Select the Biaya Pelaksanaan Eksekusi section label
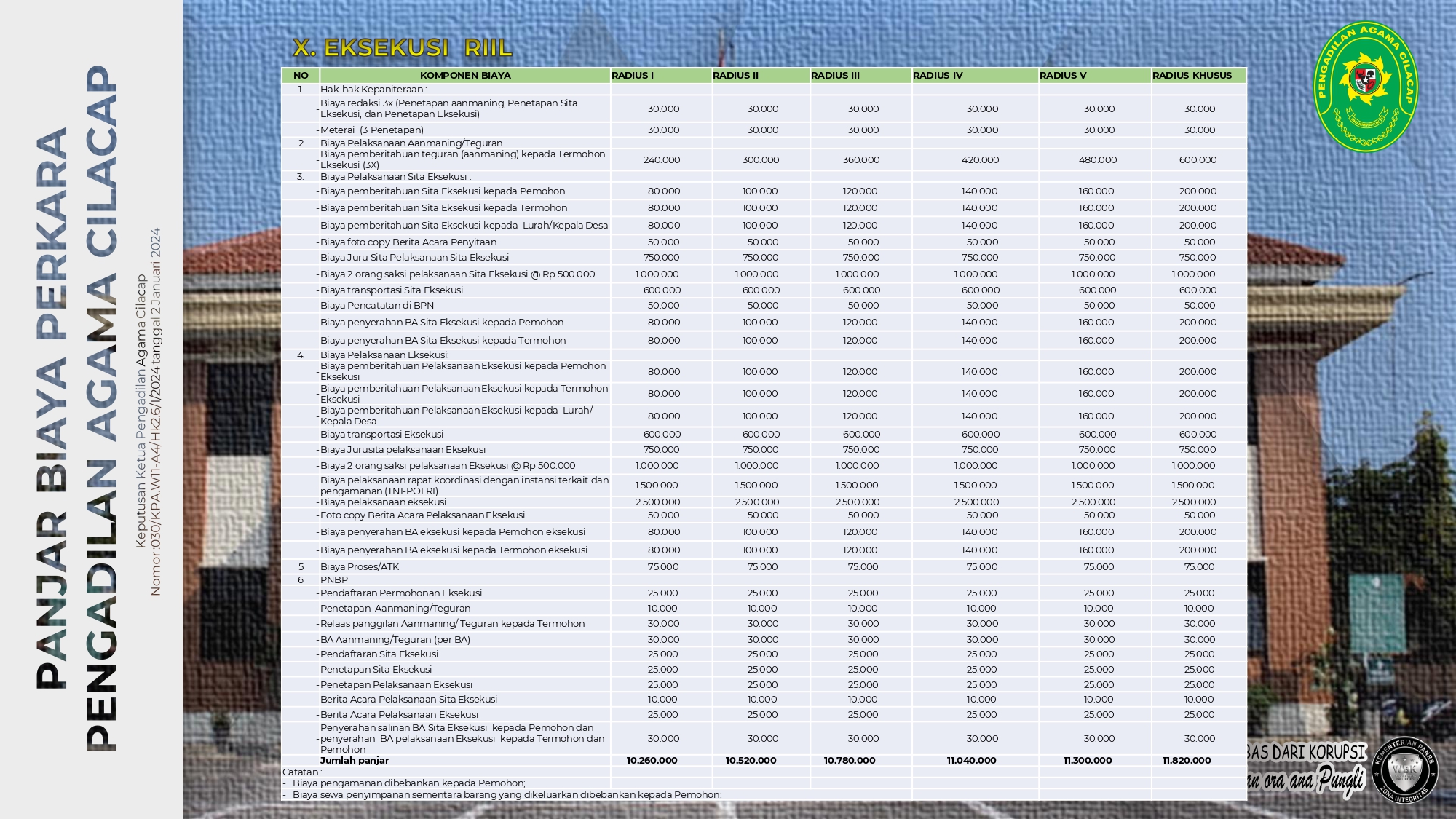Image resolution: width=1456 pixels, height=819 pixels. click(x=384, y=355)
